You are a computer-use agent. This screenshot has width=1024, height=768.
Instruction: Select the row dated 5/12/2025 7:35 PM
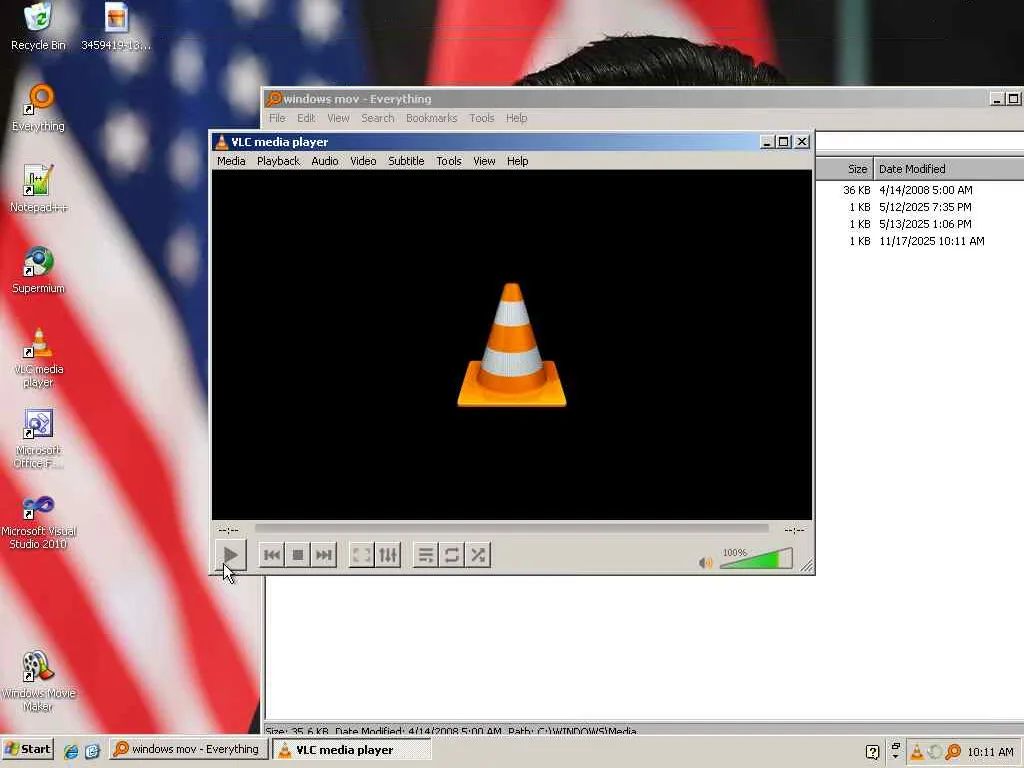click(x=920, y=207)
